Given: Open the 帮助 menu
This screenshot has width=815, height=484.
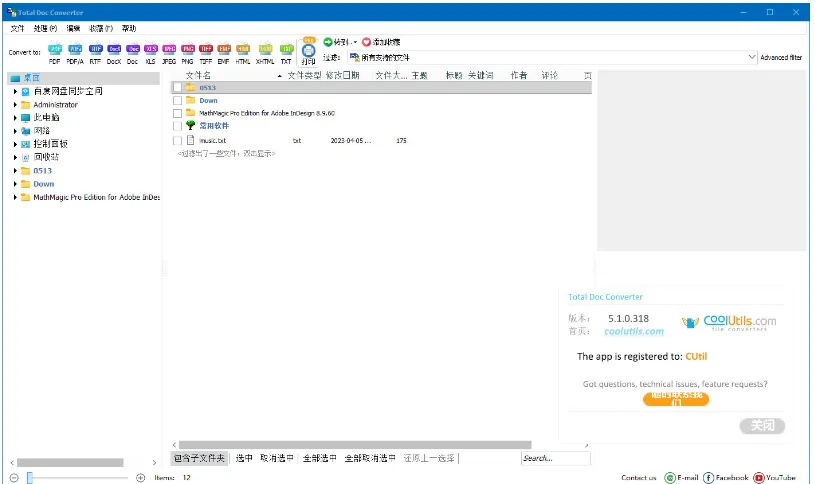Looking at the screenshot, I should (x=129, y=28).
